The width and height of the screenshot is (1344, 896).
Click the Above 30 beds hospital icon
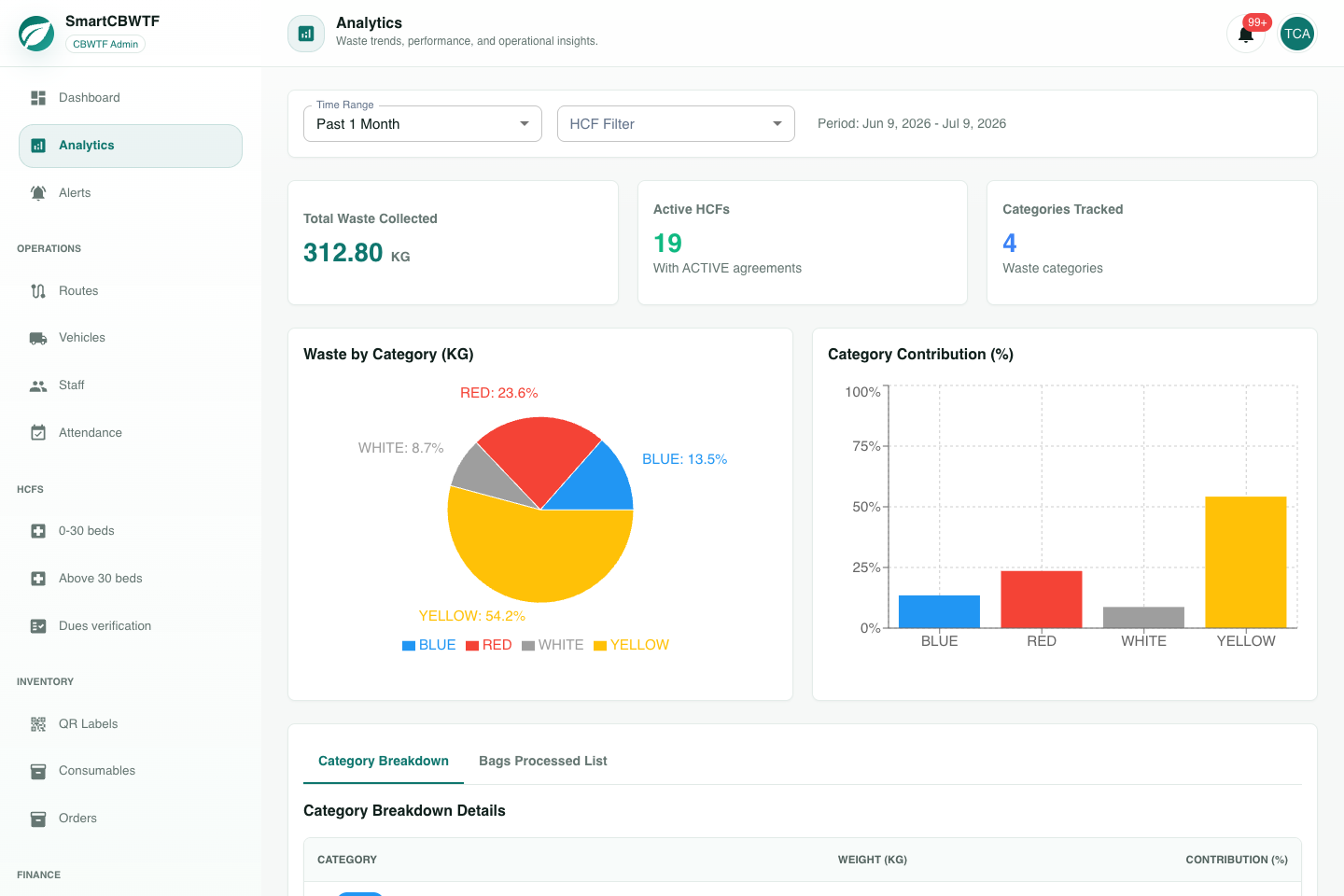pos(38,579)
